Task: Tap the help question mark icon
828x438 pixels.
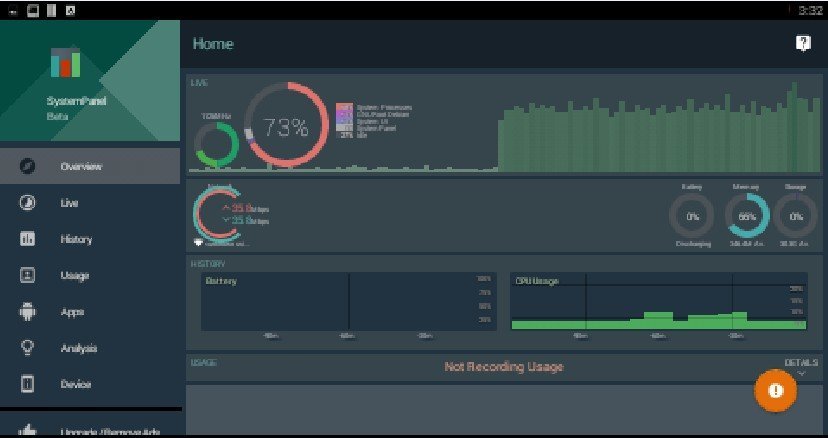Action: coord(802,43)
